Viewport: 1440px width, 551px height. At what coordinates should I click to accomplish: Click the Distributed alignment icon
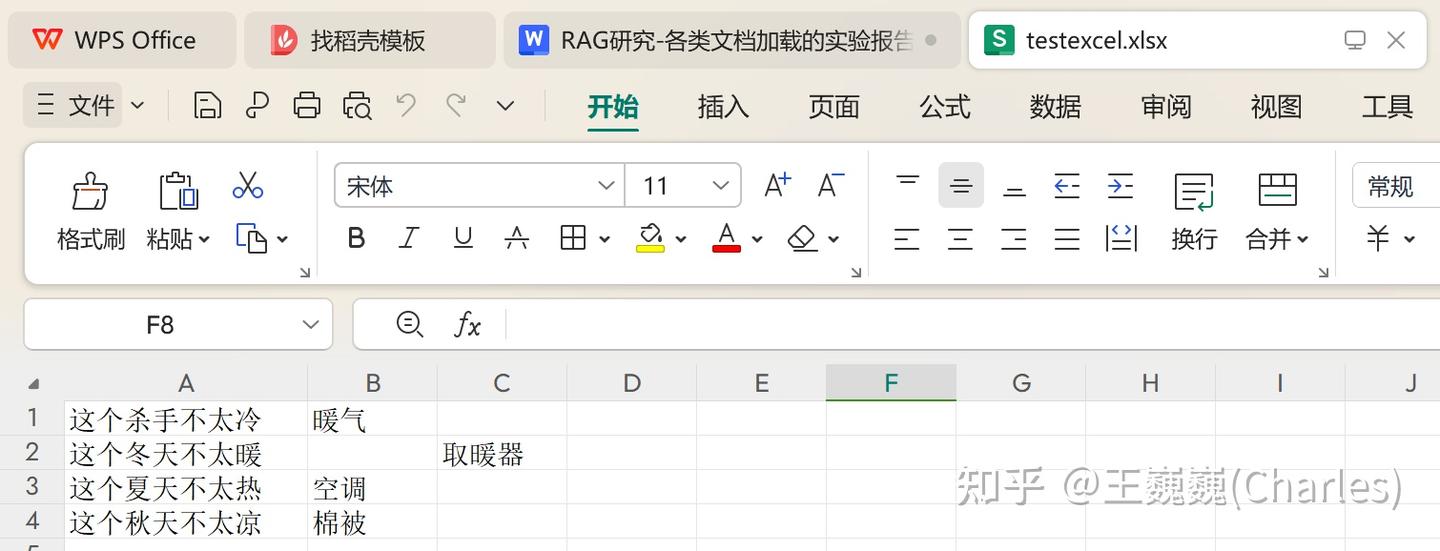1121,238
